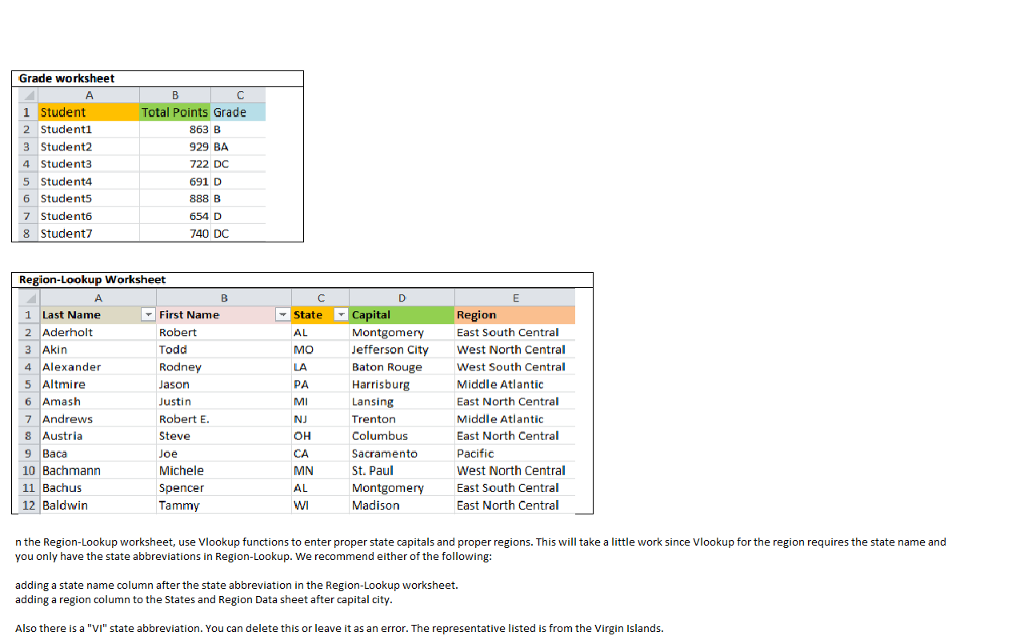The image size is (1024, 640).
Task: Select the Grade header cell
Action: (x=238, y=112)
